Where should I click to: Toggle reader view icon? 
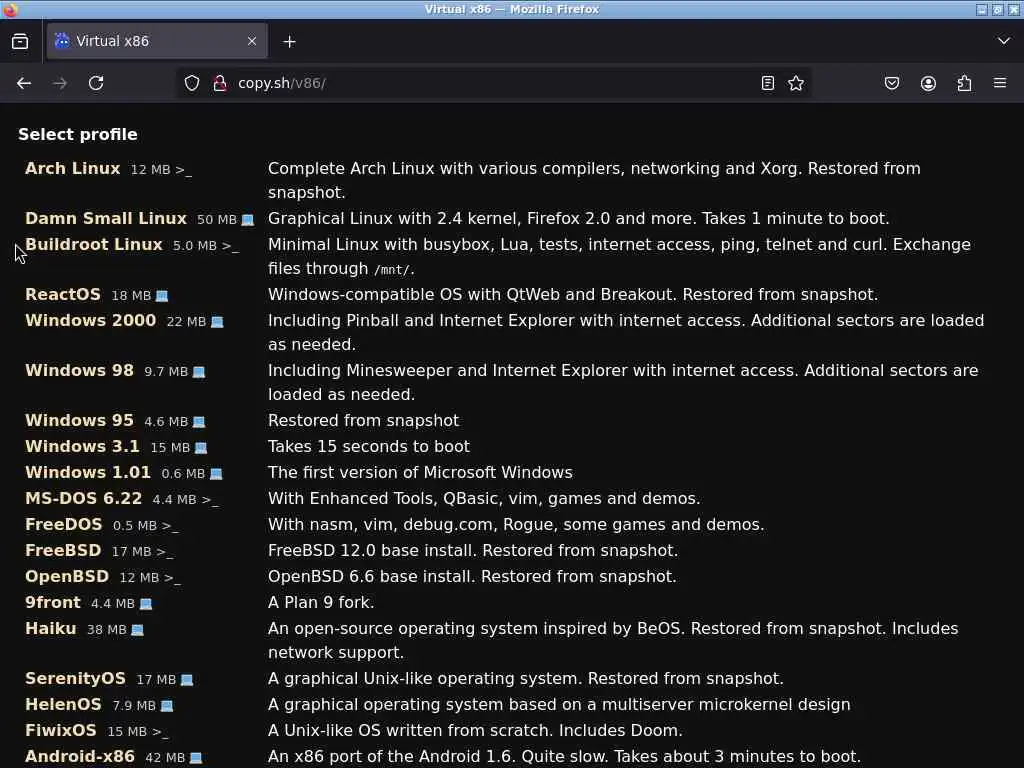click(768, 83)
